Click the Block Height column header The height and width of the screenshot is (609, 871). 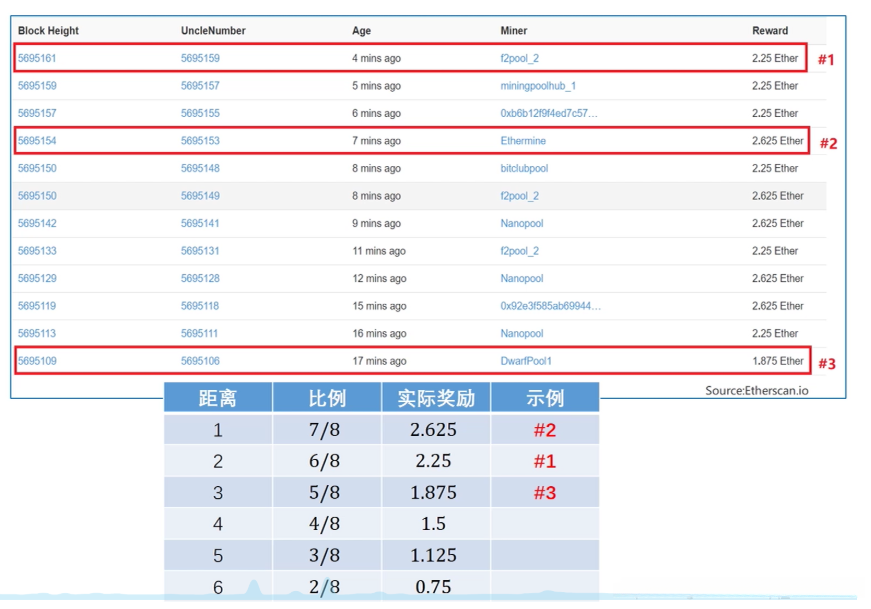tap(48, 31)
